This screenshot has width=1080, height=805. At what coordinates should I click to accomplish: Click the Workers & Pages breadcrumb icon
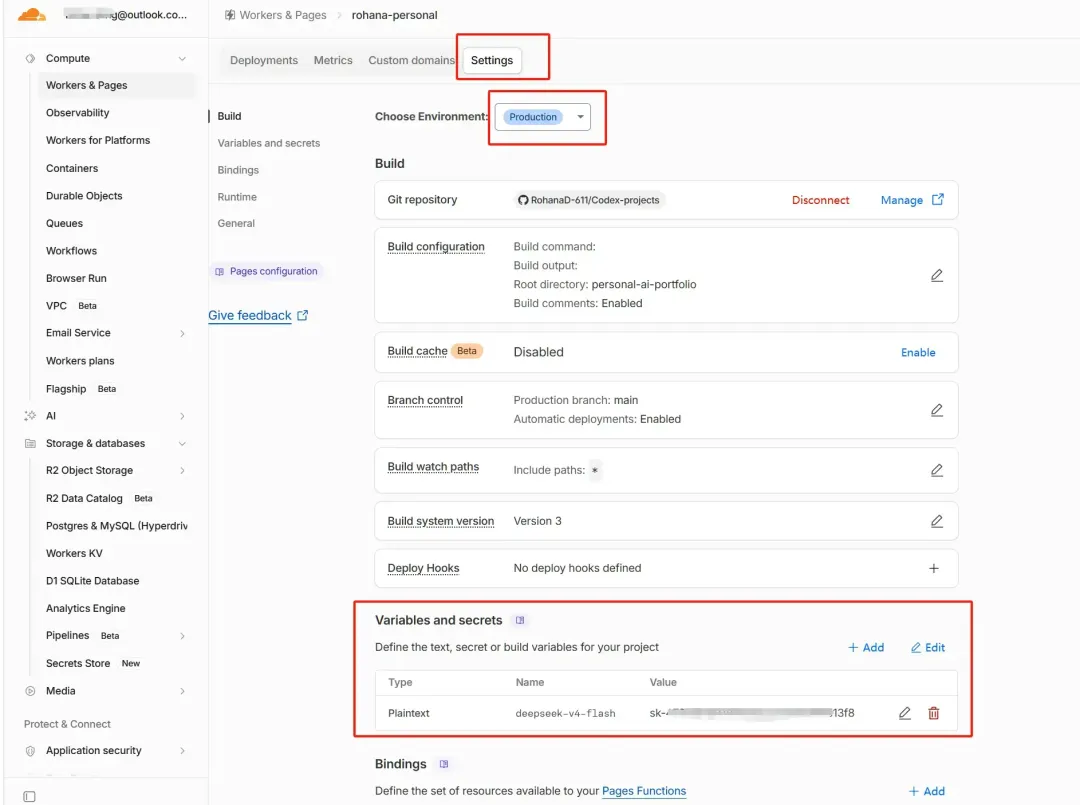tap(230, 15)
